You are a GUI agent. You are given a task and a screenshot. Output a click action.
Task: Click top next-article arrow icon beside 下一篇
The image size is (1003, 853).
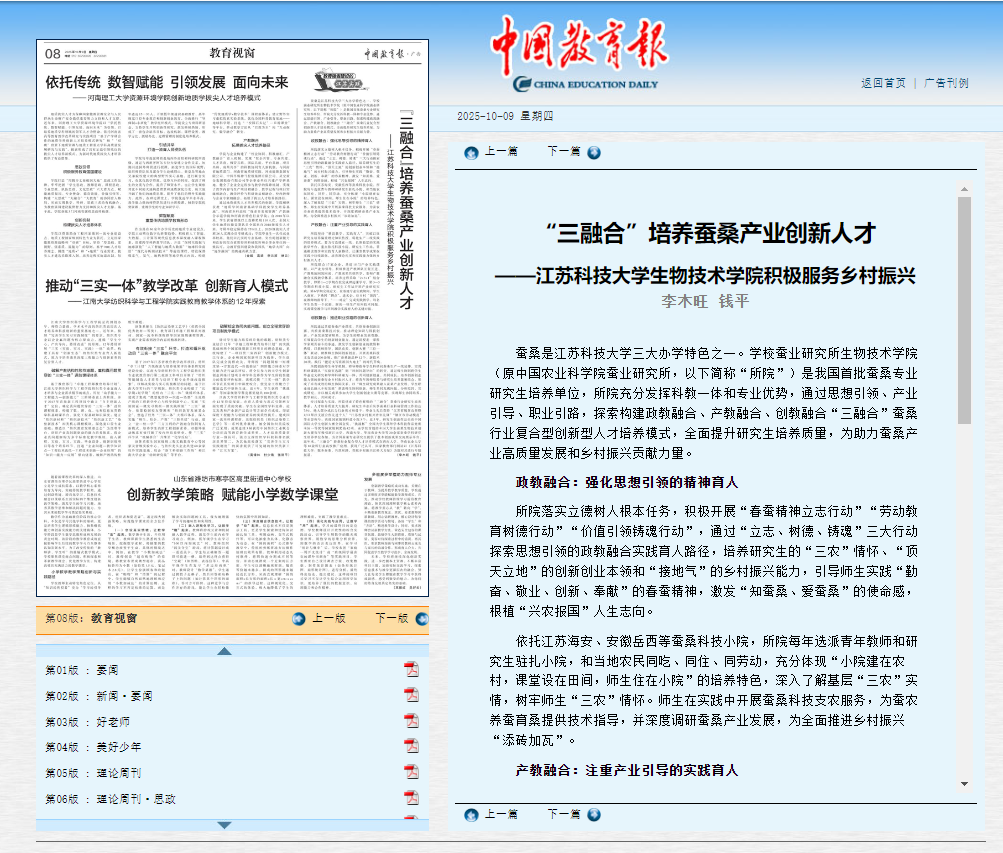point(594,152)
